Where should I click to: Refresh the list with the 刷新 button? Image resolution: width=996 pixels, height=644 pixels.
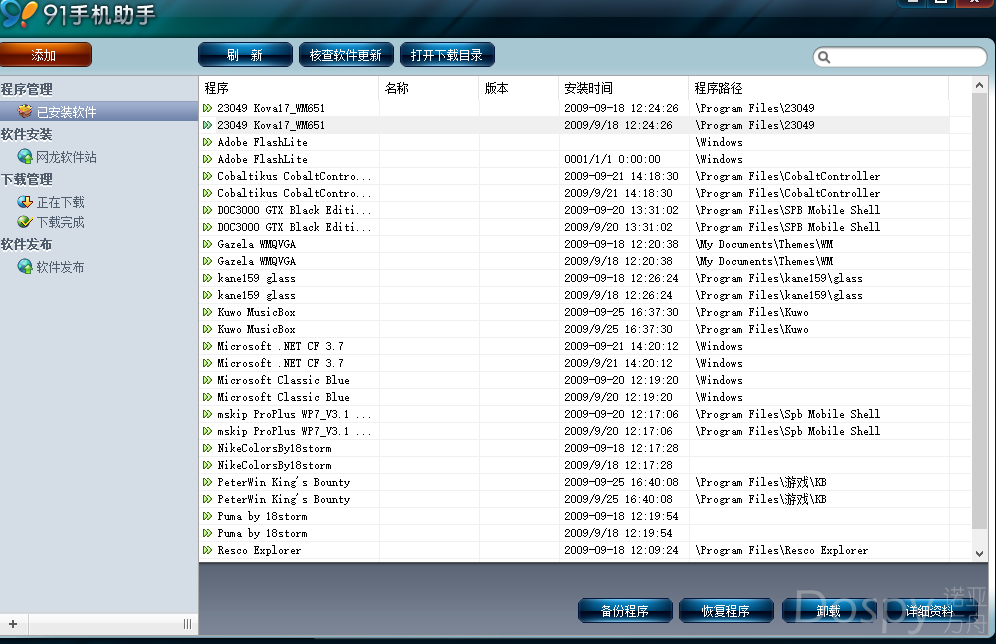[x=245, y=55]
